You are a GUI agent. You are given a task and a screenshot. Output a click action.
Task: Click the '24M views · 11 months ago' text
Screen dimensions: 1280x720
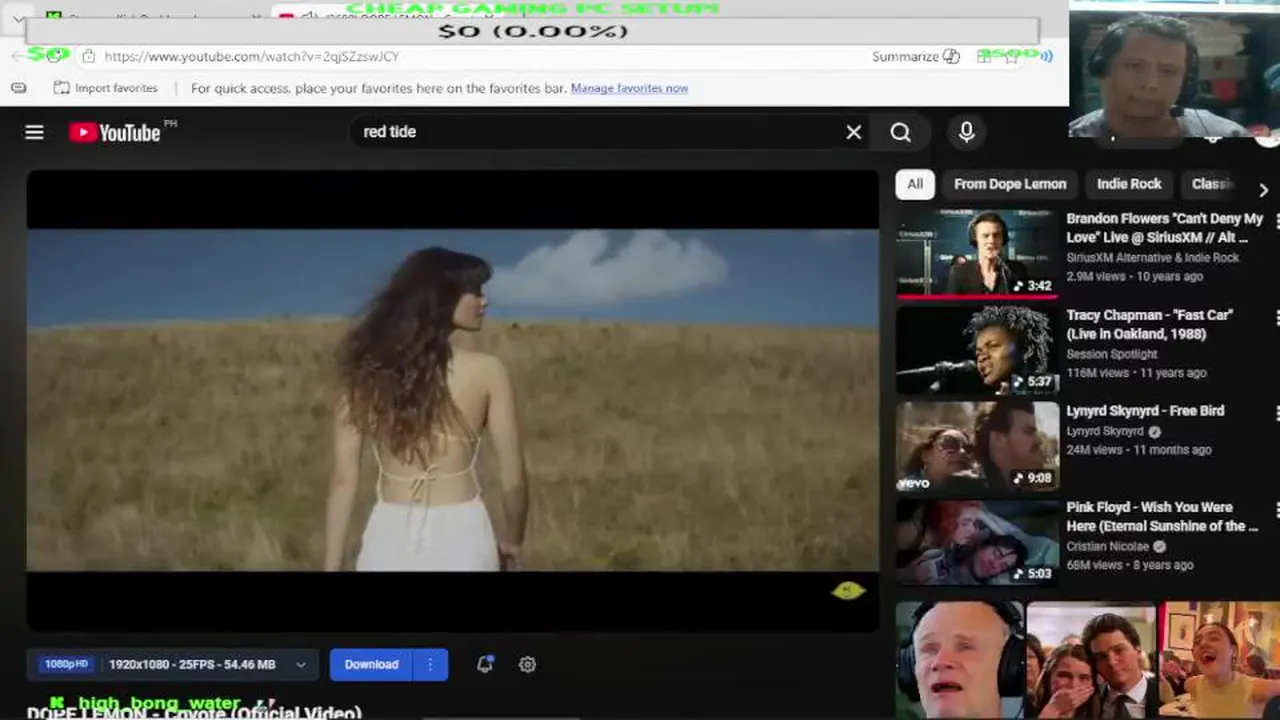point(1139,450)
